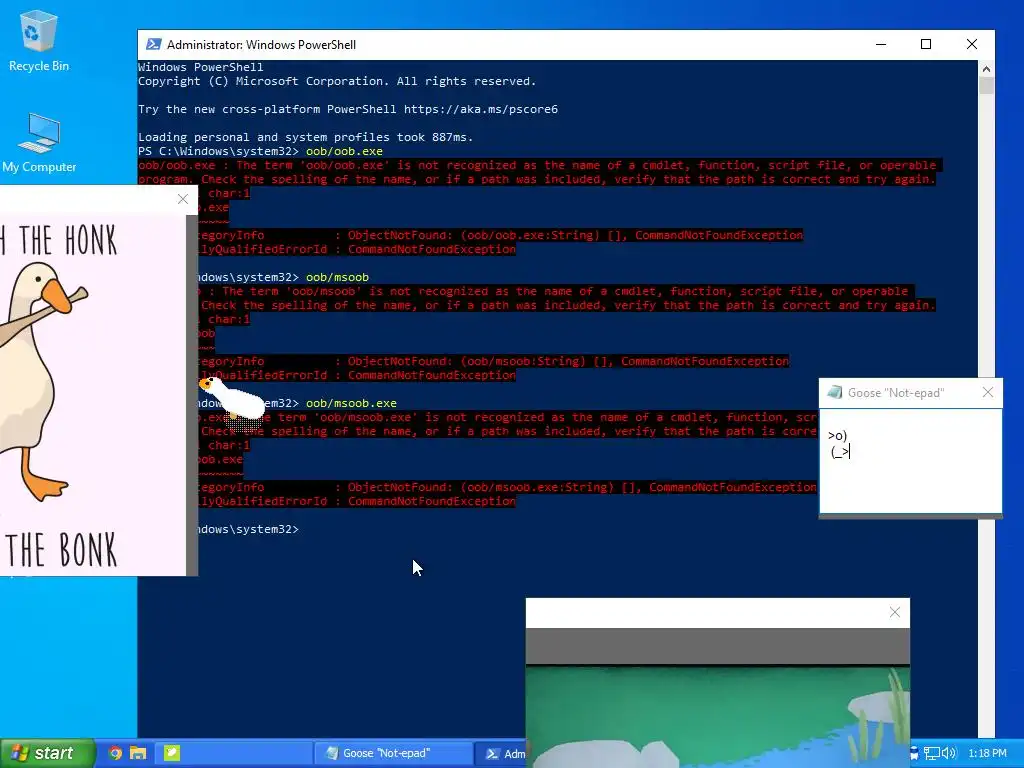Close the PowerShell window
Image resolution: width=1024 pixels, height=768 pixels.
972,44
